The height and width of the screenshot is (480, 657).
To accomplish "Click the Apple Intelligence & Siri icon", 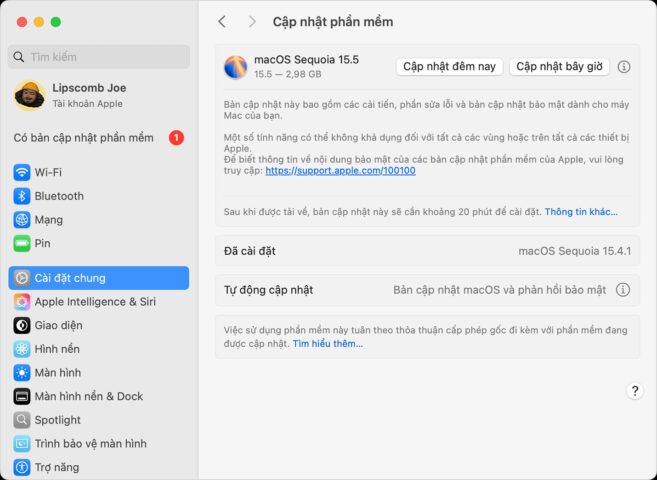I will (x=21, y=302).
